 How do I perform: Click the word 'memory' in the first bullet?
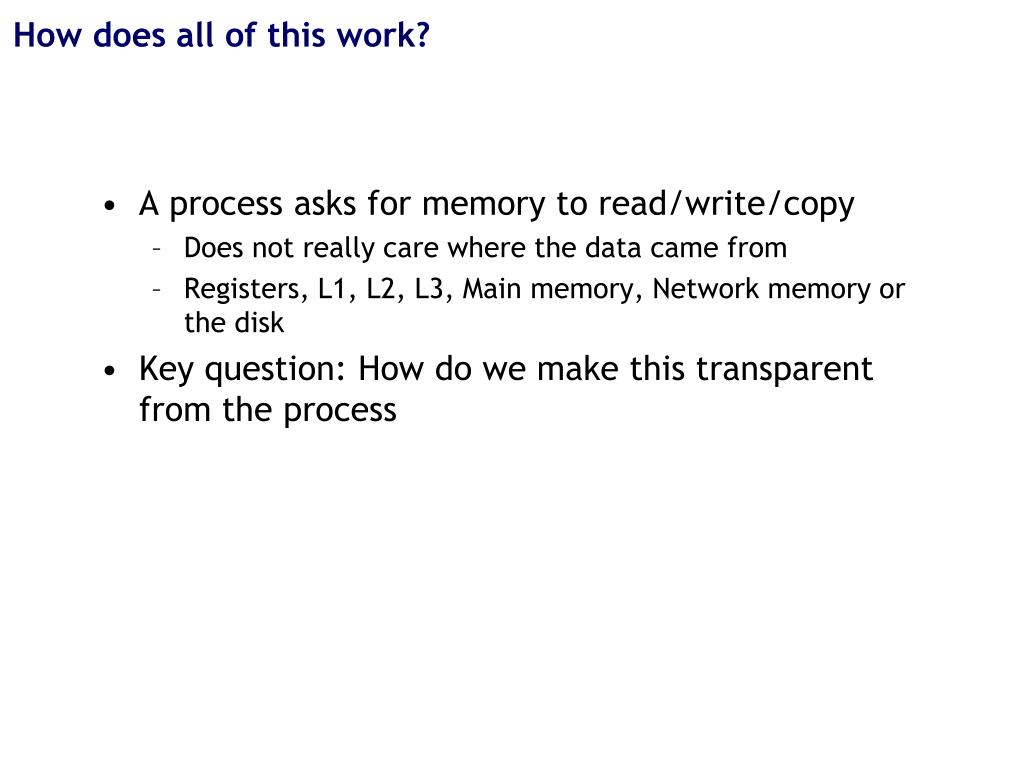point(483,205)
